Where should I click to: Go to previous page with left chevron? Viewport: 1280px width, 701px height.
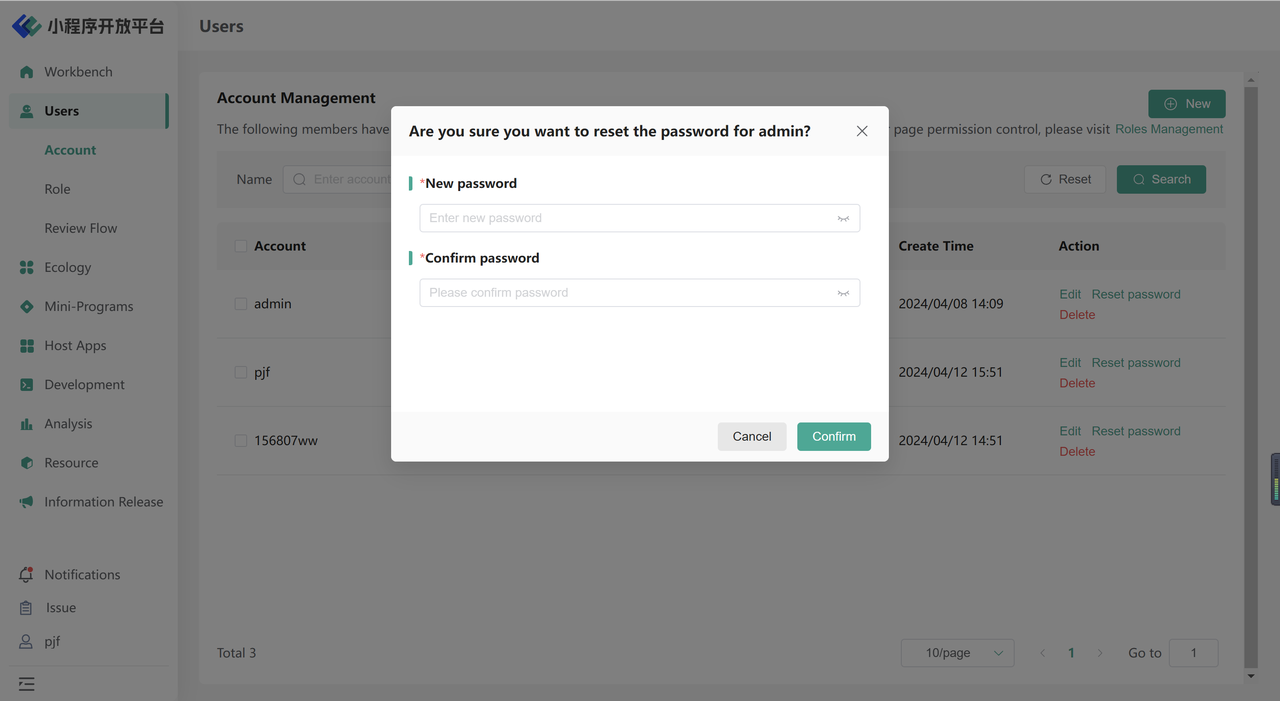(x=1042, y=653)
